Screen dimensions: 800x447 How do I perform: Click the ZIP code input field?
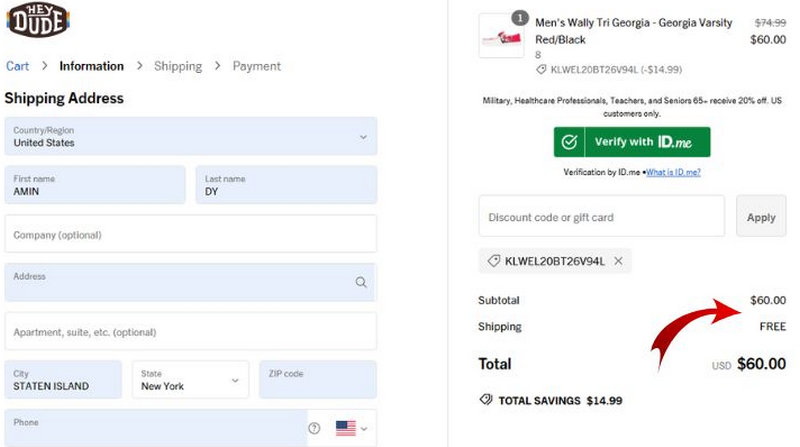click(x=317, y=380)
